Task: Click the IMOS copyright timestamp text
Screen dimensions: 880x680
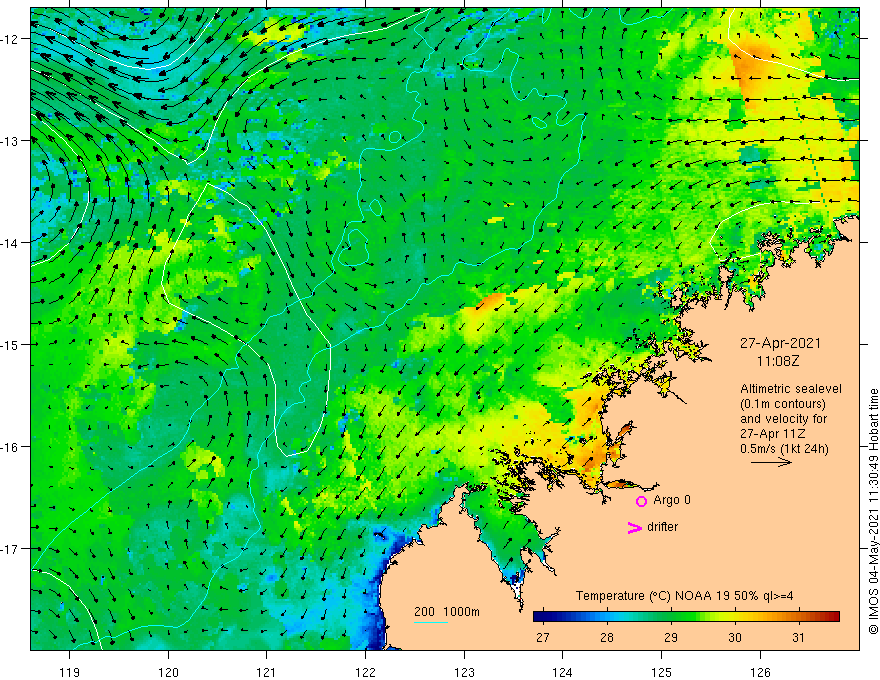Action: (873, 511)
